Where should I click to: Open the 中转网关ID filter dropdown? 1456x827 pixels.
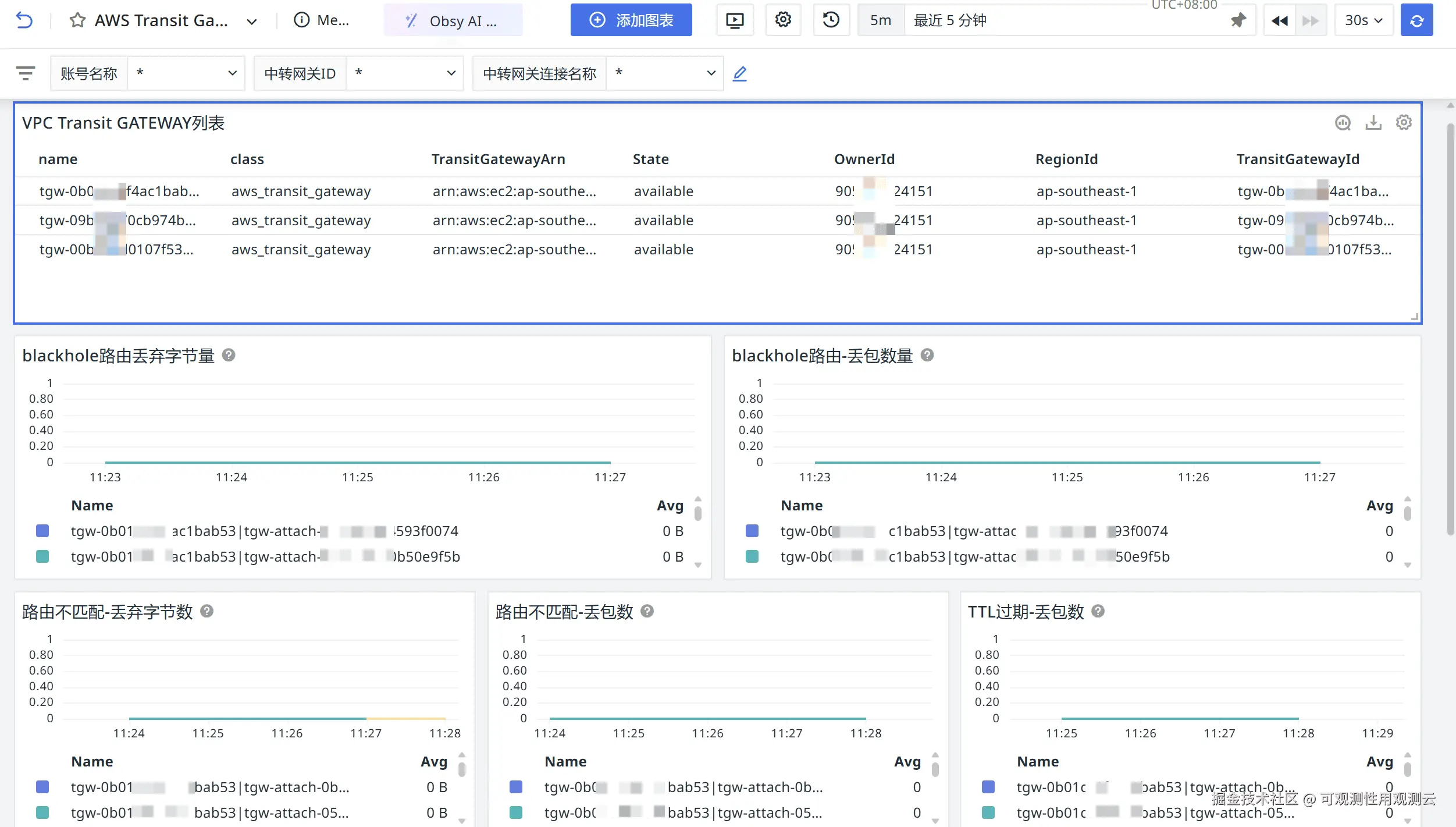[x=404, y=73]
